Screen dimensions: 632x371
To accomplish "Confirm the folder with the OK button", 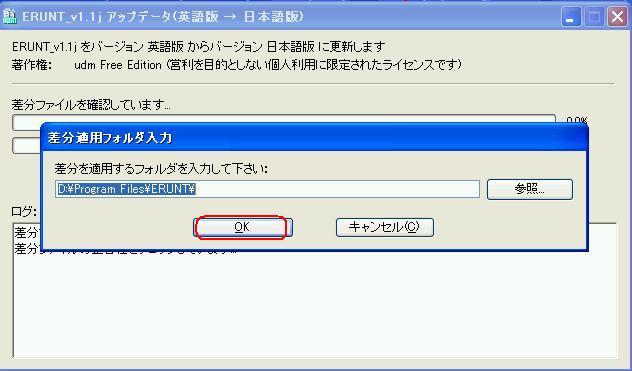I will [243, 227].
